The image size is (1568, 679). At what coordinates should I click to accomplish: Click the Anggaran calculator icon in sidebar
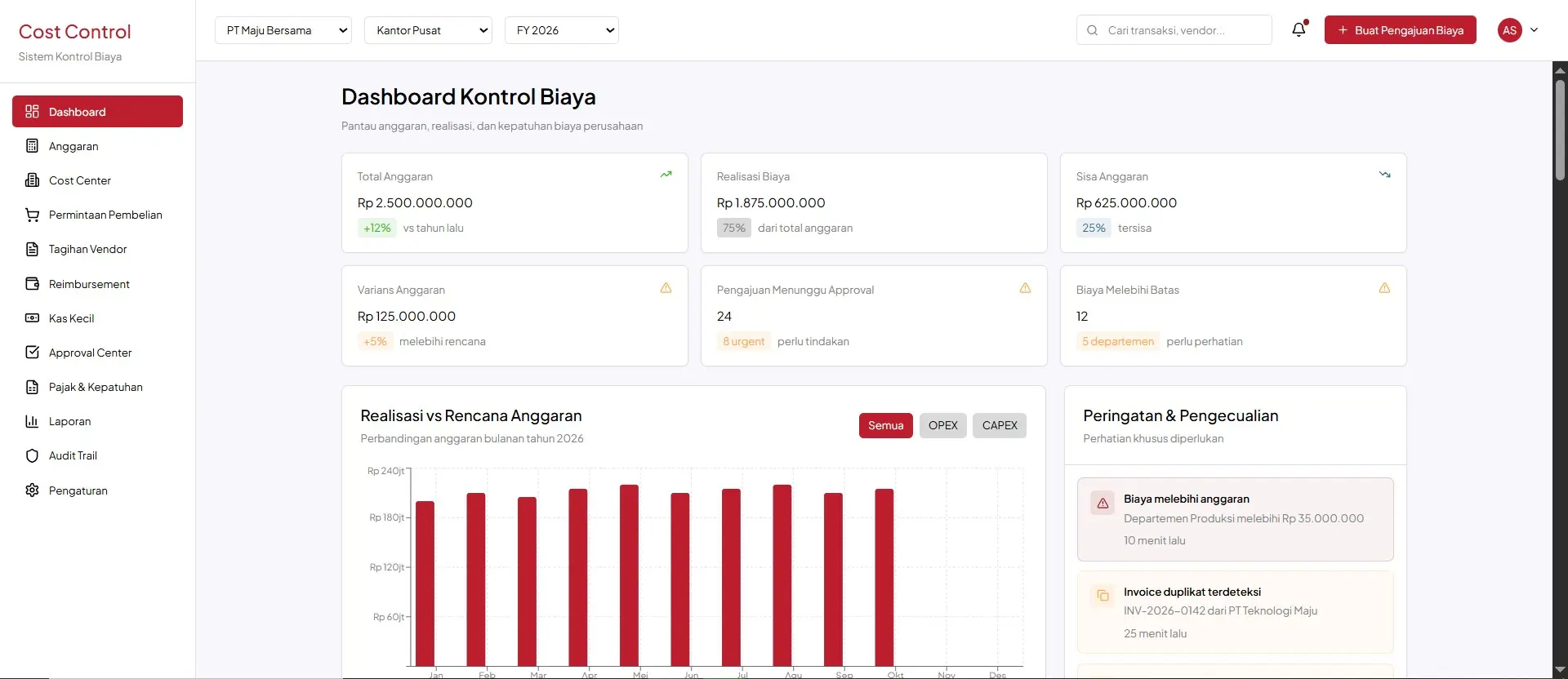click(x=32, y=146)
